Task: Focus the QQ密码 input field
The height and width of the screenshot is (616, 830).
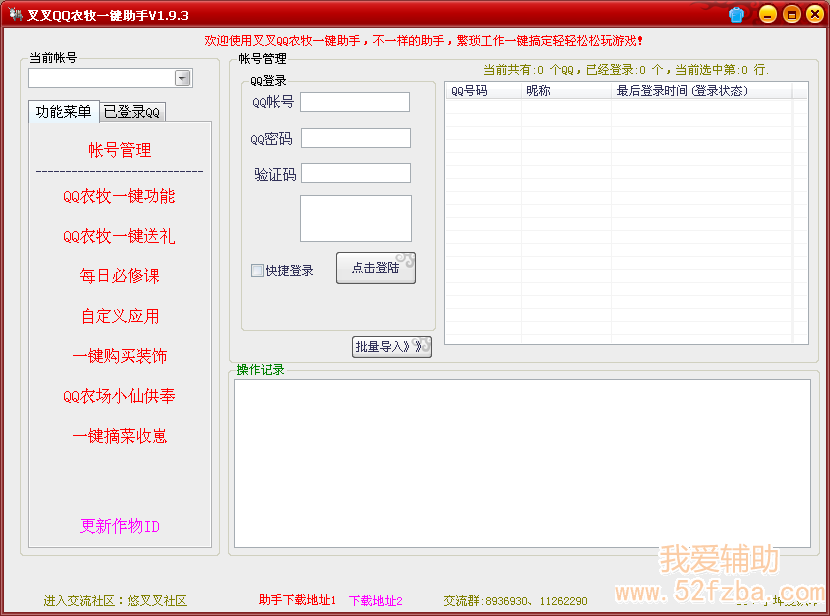Action: click(x=356, y=138)
